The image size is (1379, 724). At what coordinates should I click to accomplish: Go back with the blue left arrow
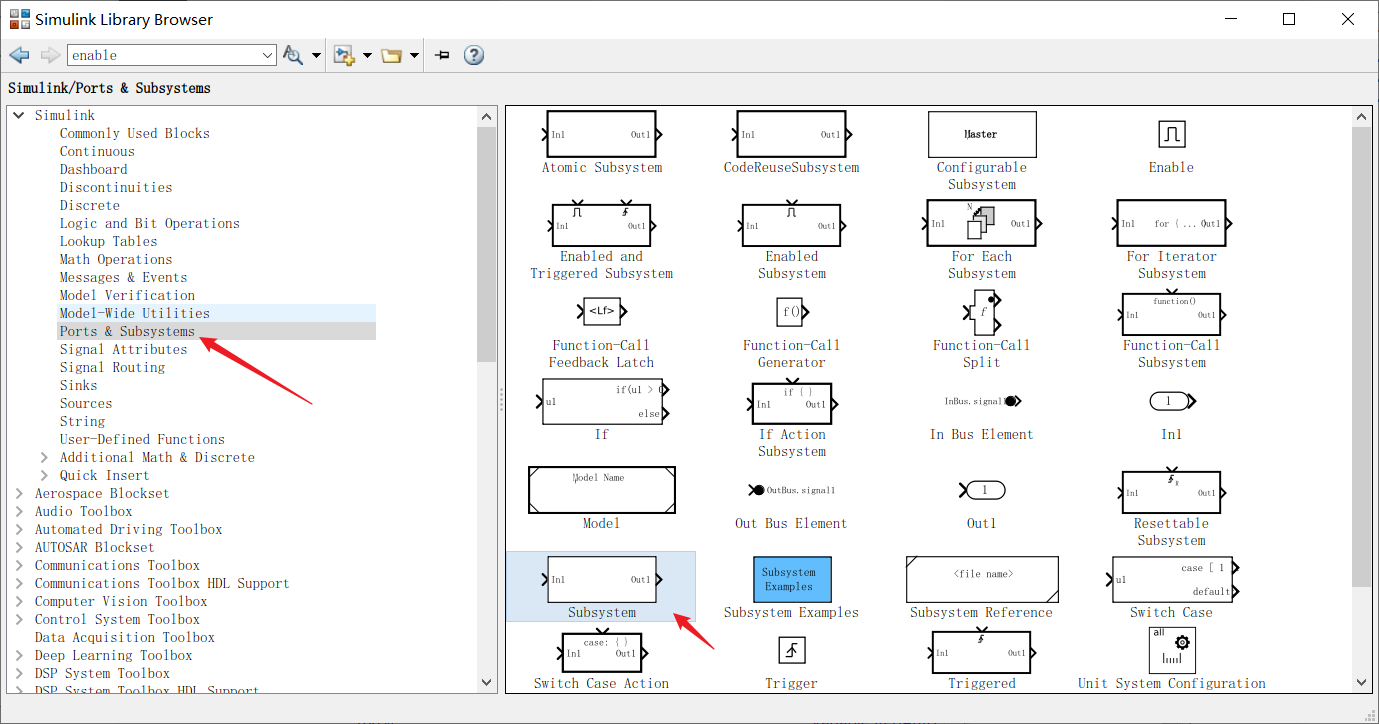[x=19, y=55]
